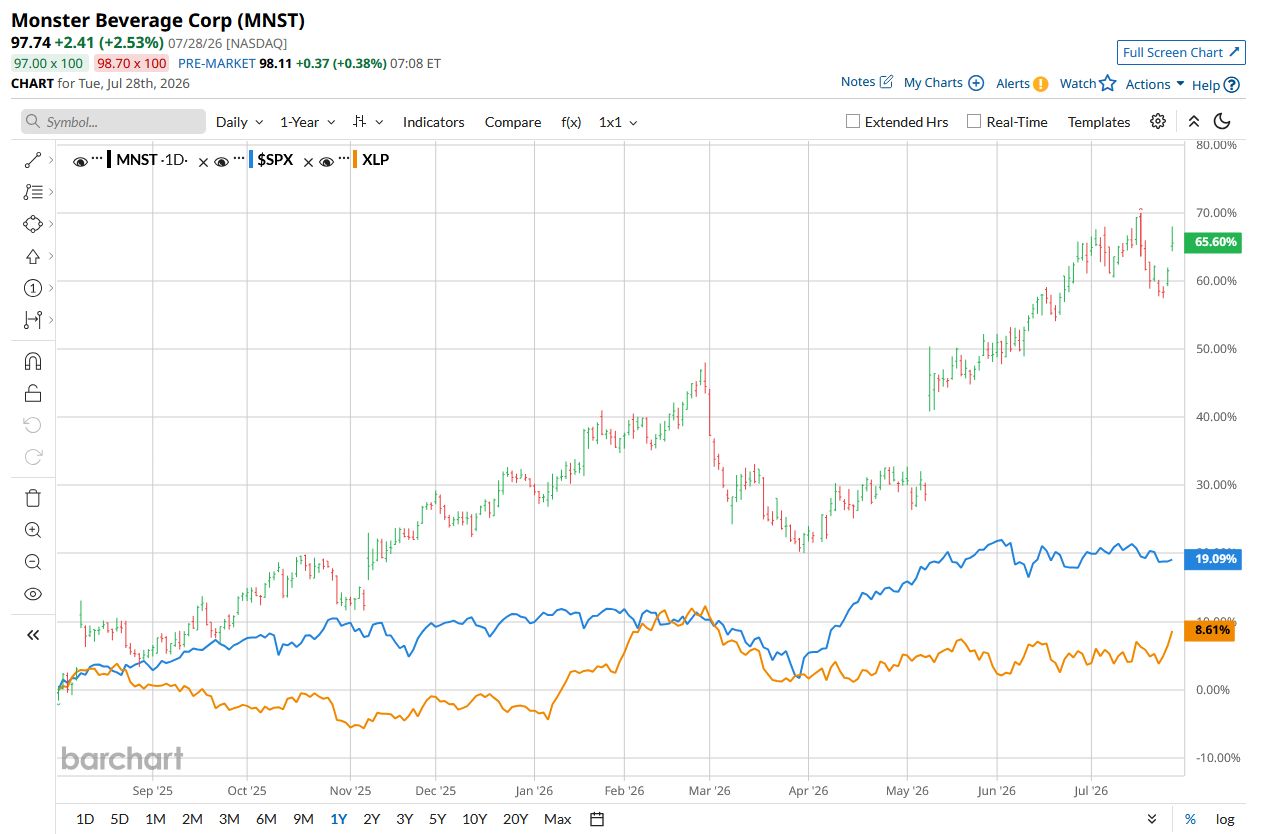Screen dimensions: 1264x834
Task: Open the 1x1 grid layout dropdown
Action: click(x=618, y=122)
